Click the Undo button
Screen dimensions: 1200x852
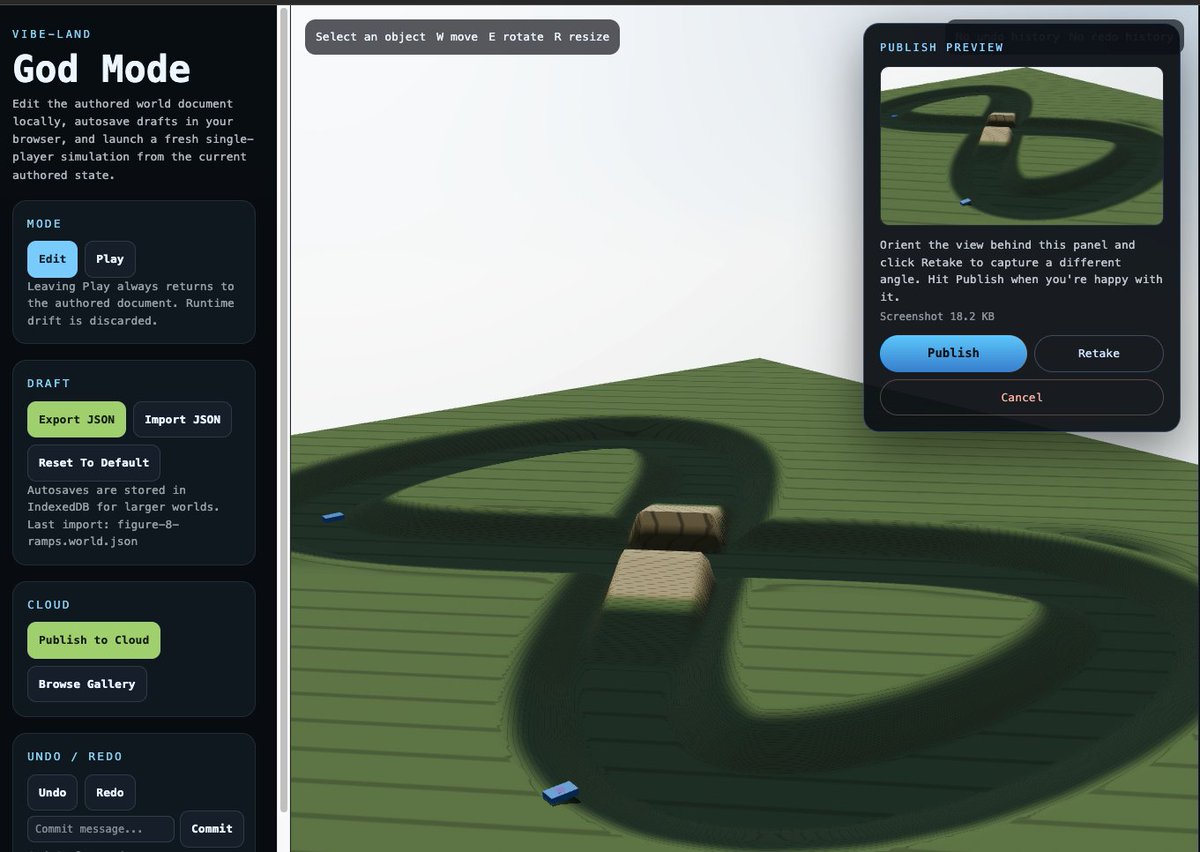pyautogui.click(x=52, y=793)
